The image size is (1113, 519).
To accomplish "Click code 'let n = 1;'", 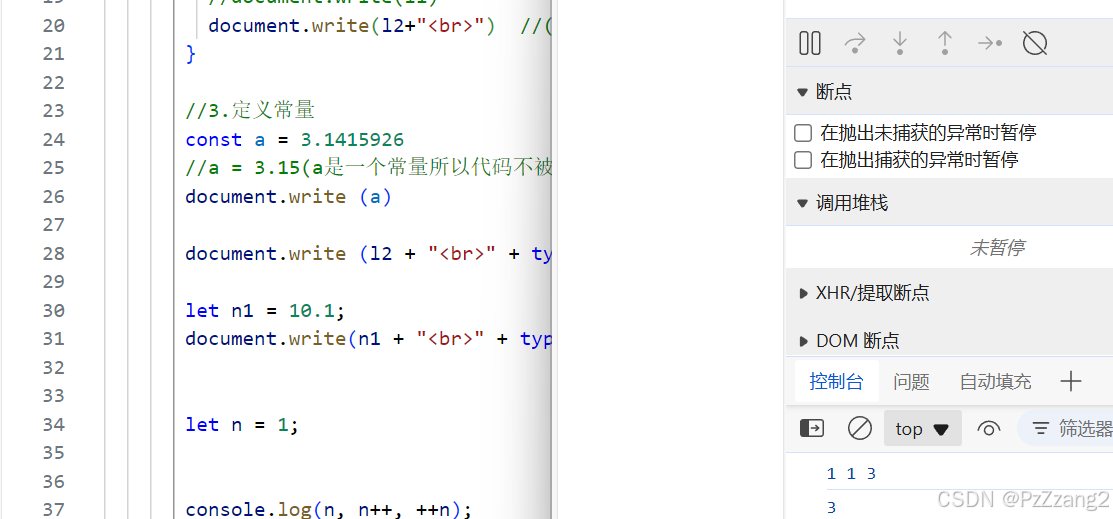I will pyautogui.click(x=242, y=424).
